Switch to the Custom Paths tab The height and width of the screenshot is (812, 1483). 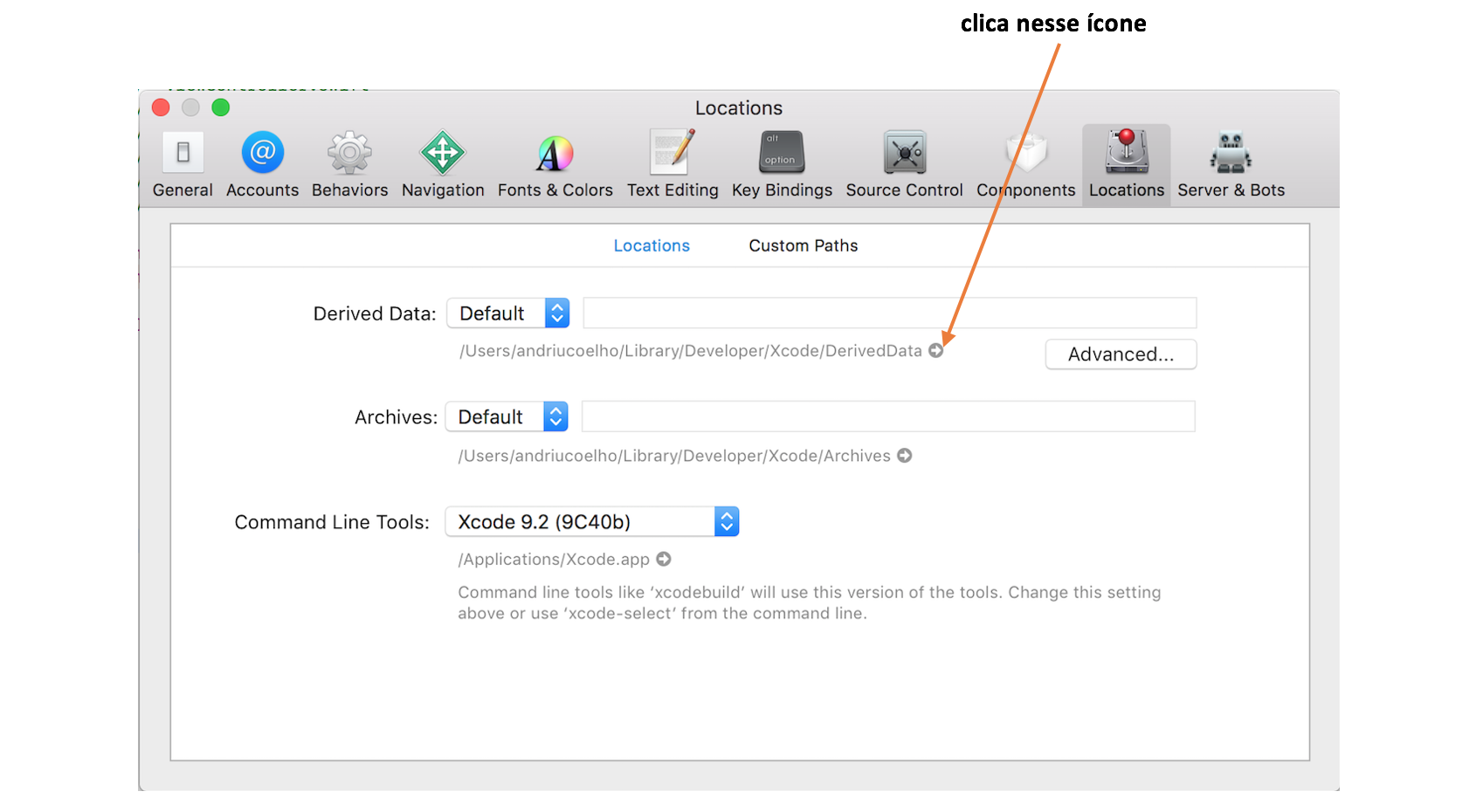click(x=804, y=245)
